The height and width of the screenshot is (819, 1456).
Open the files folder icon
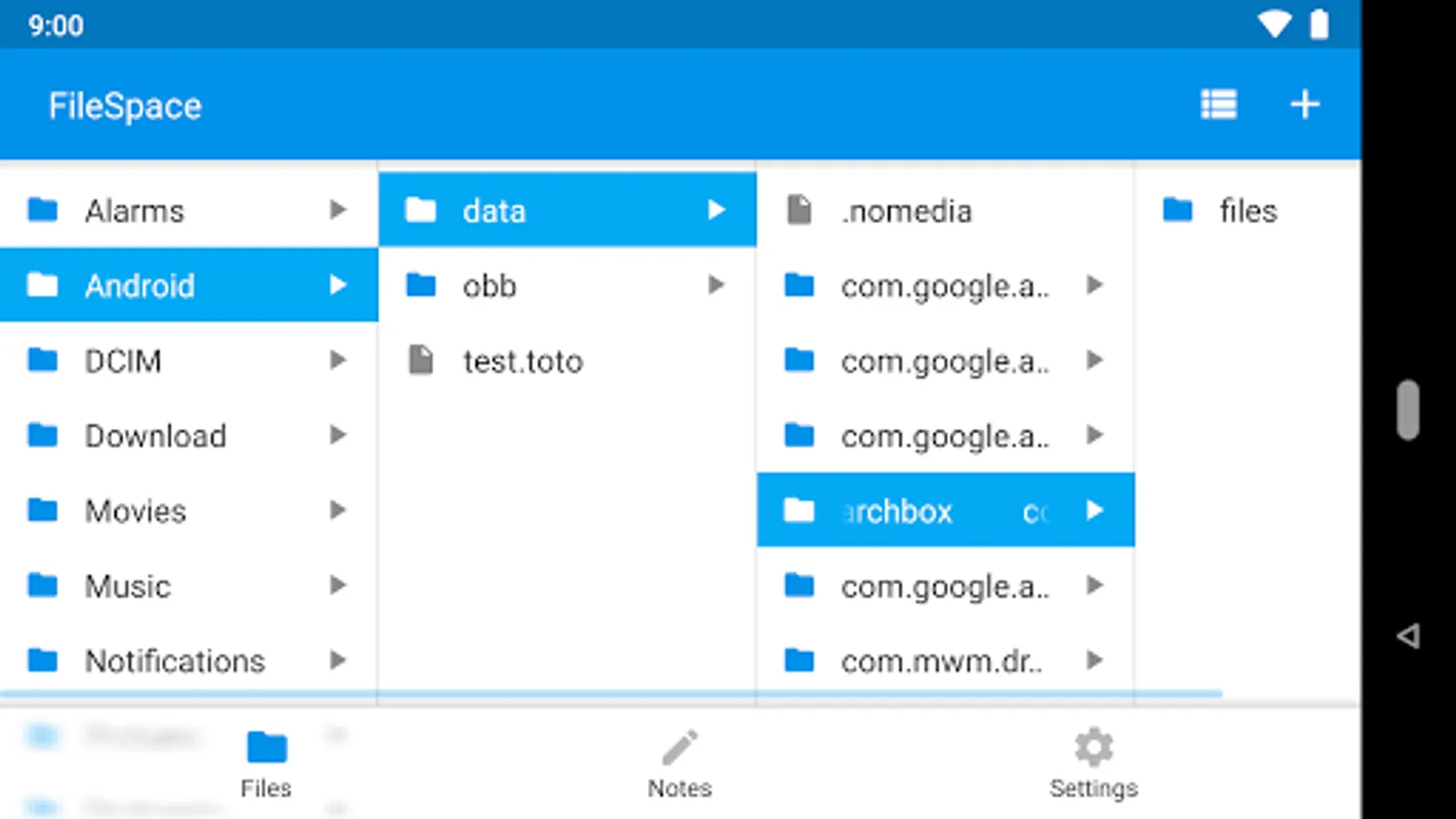[x=1178, y=210]
